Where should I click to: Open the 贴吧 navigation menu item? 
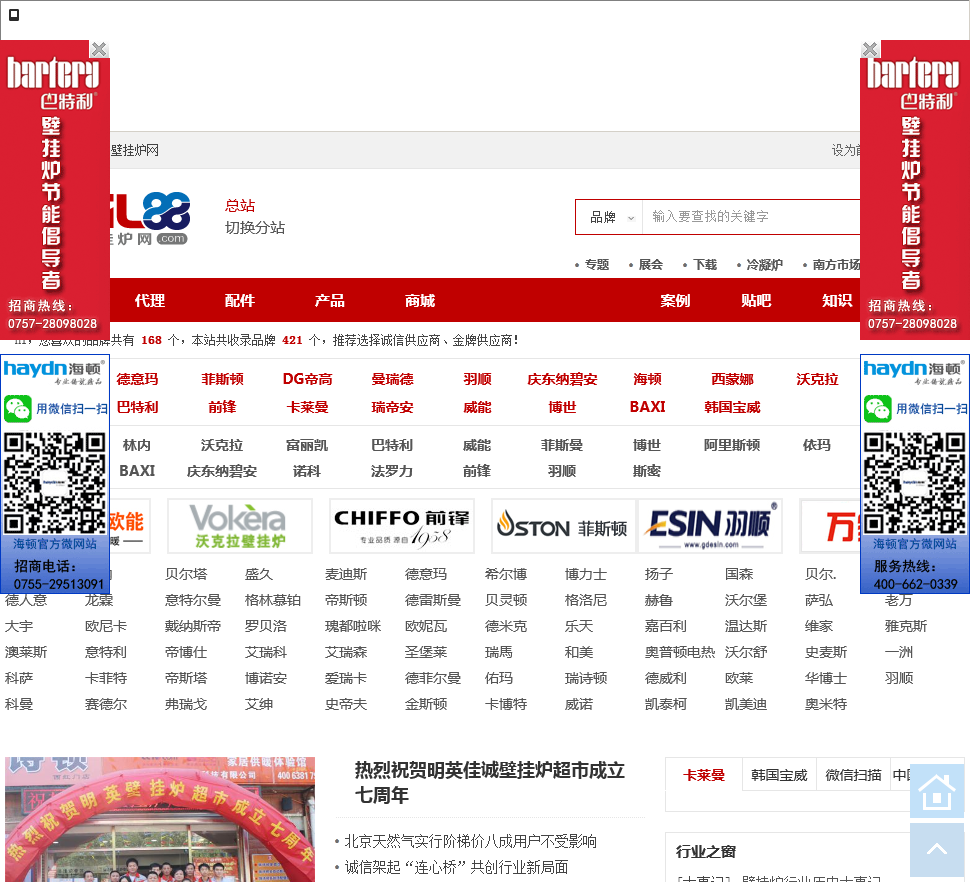click(756, 301)
